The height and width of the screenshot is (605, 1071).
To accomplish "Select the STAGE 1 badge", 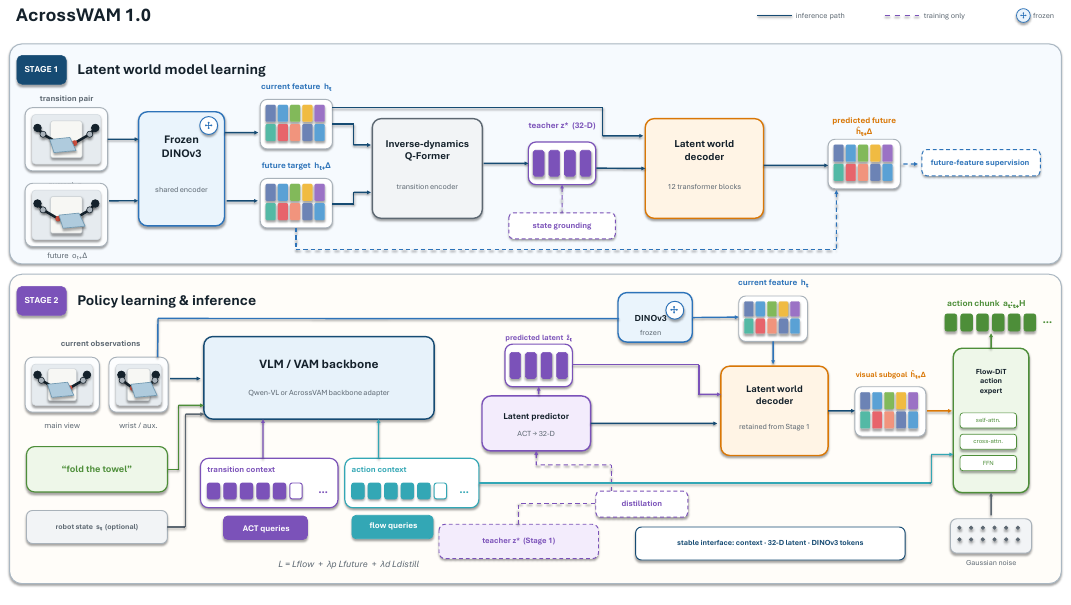I will tap(42, 70).
